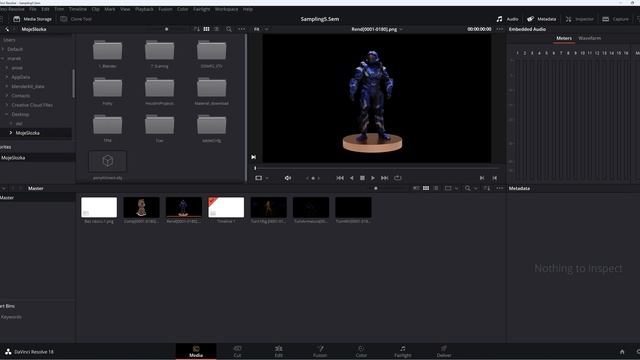Mark In point in viewer

coord(482,178)
